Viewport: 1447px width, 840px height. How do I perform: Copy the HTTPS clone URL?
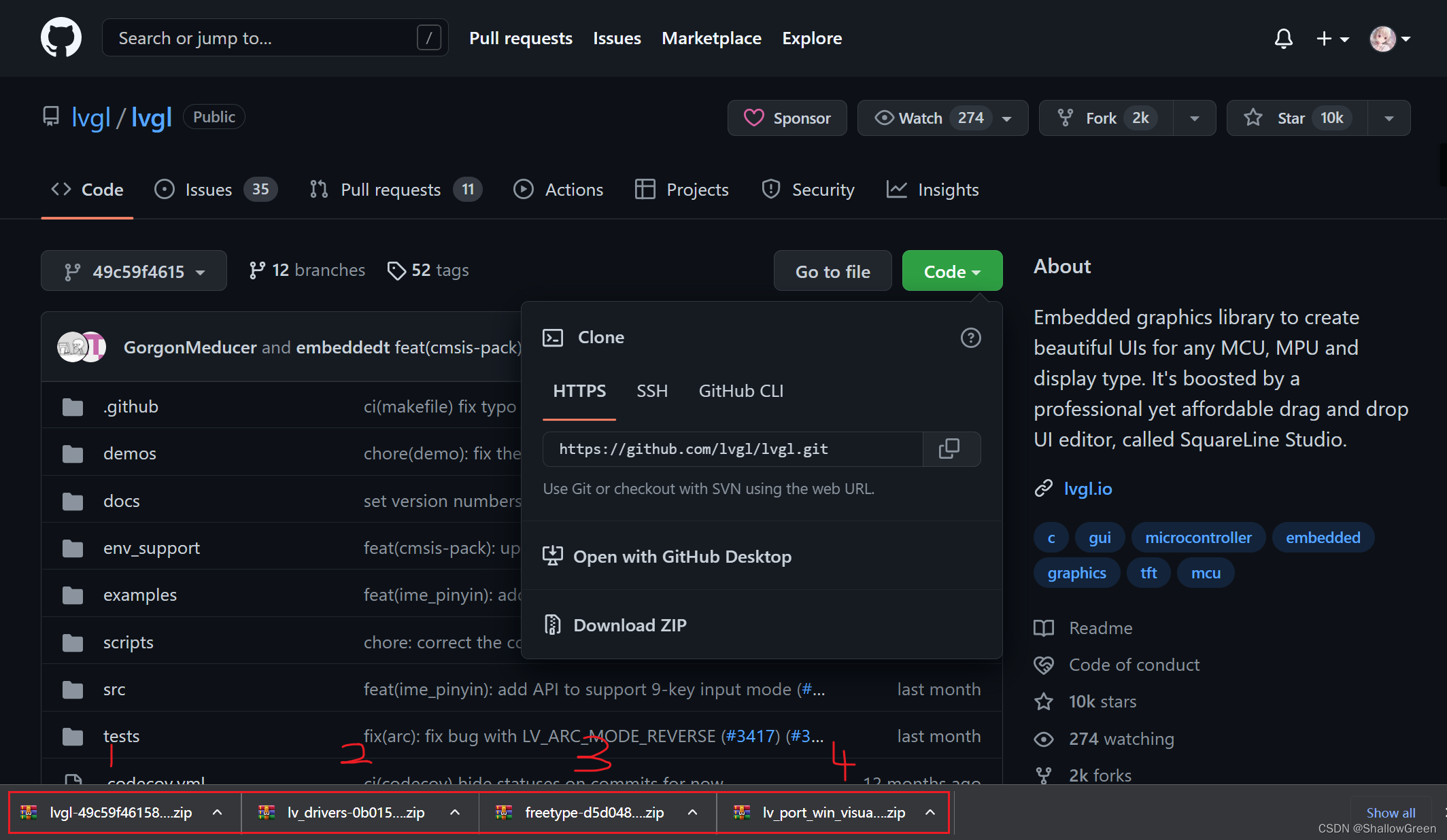point(950,449)
